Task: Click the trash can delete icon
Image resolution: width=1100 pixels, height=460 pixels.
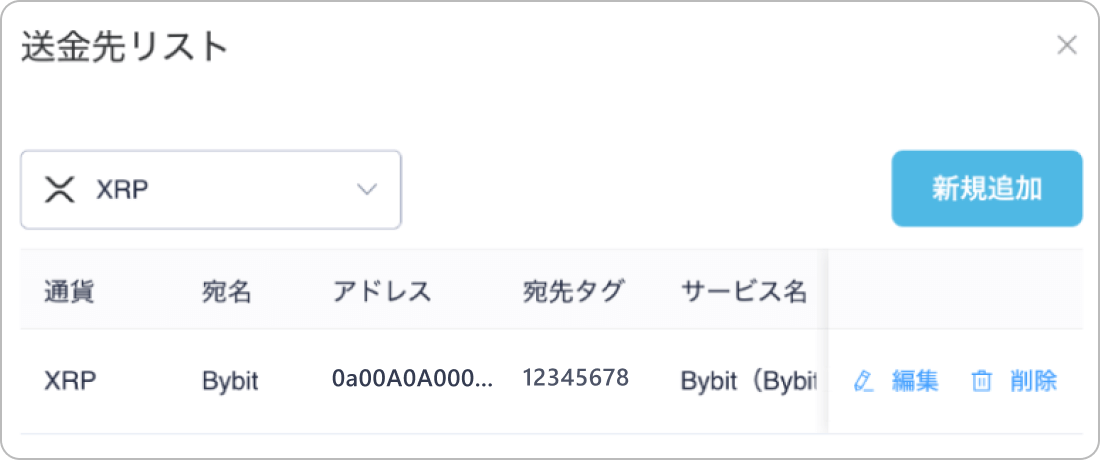Action: click(981, 381)
